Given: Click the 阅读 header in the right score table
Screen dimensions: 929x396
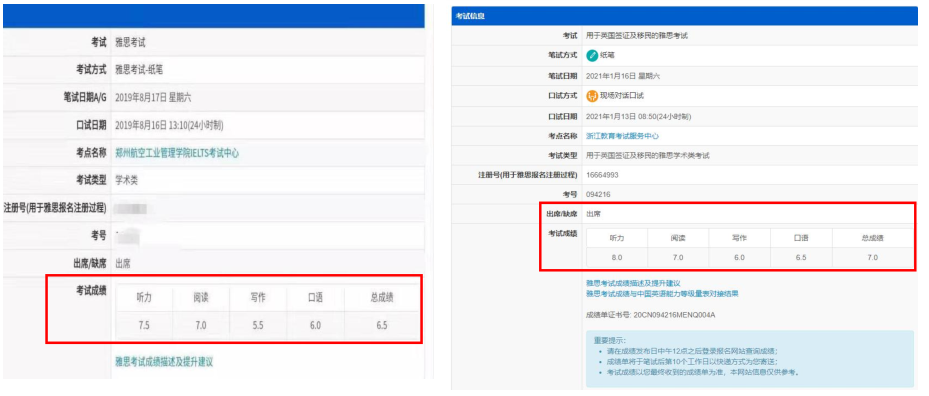Looking at the screenshot, I should [x=678, y=238].
